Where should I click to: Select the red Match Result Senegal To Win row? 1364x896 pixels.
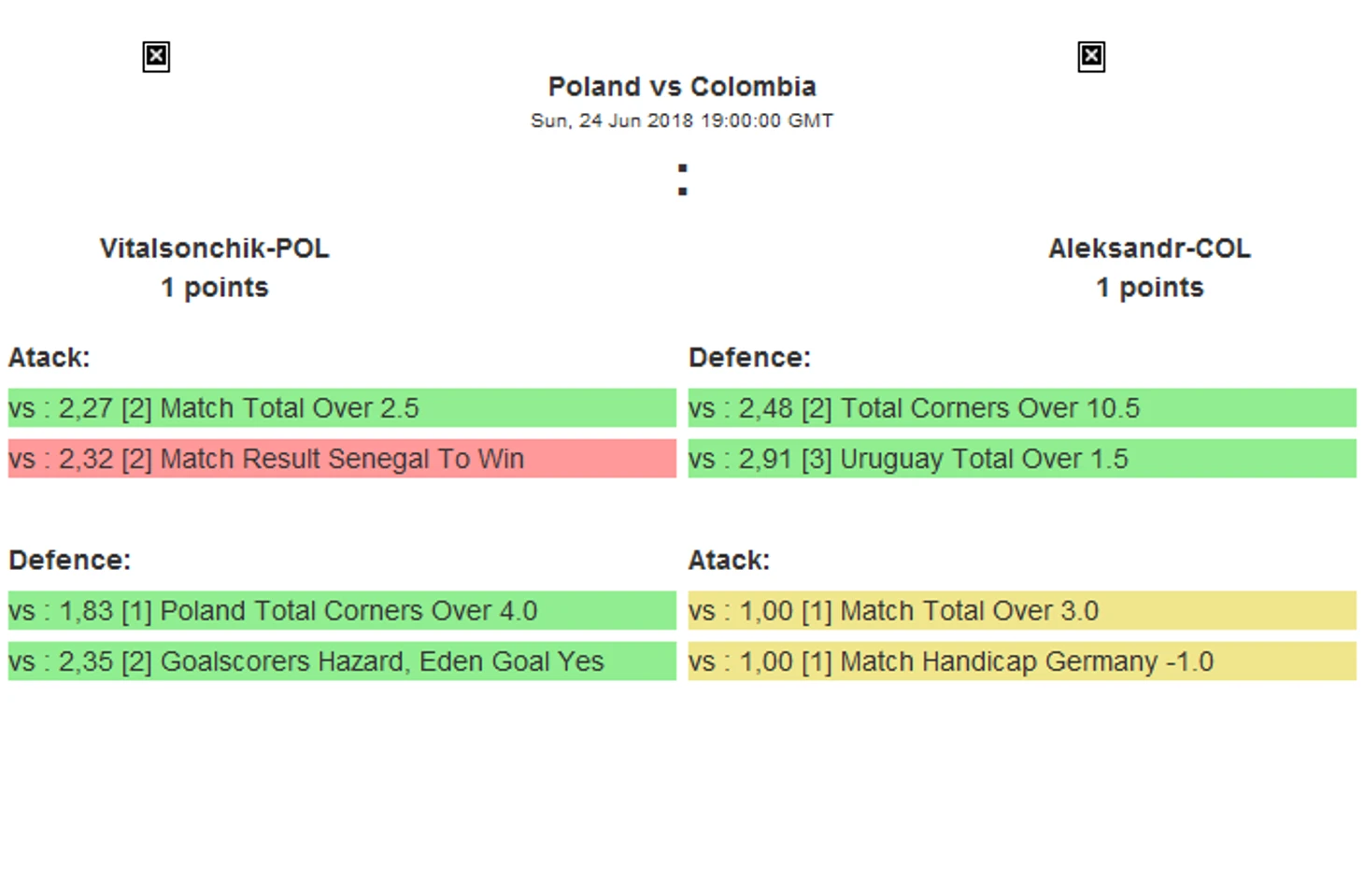[342, 459]
